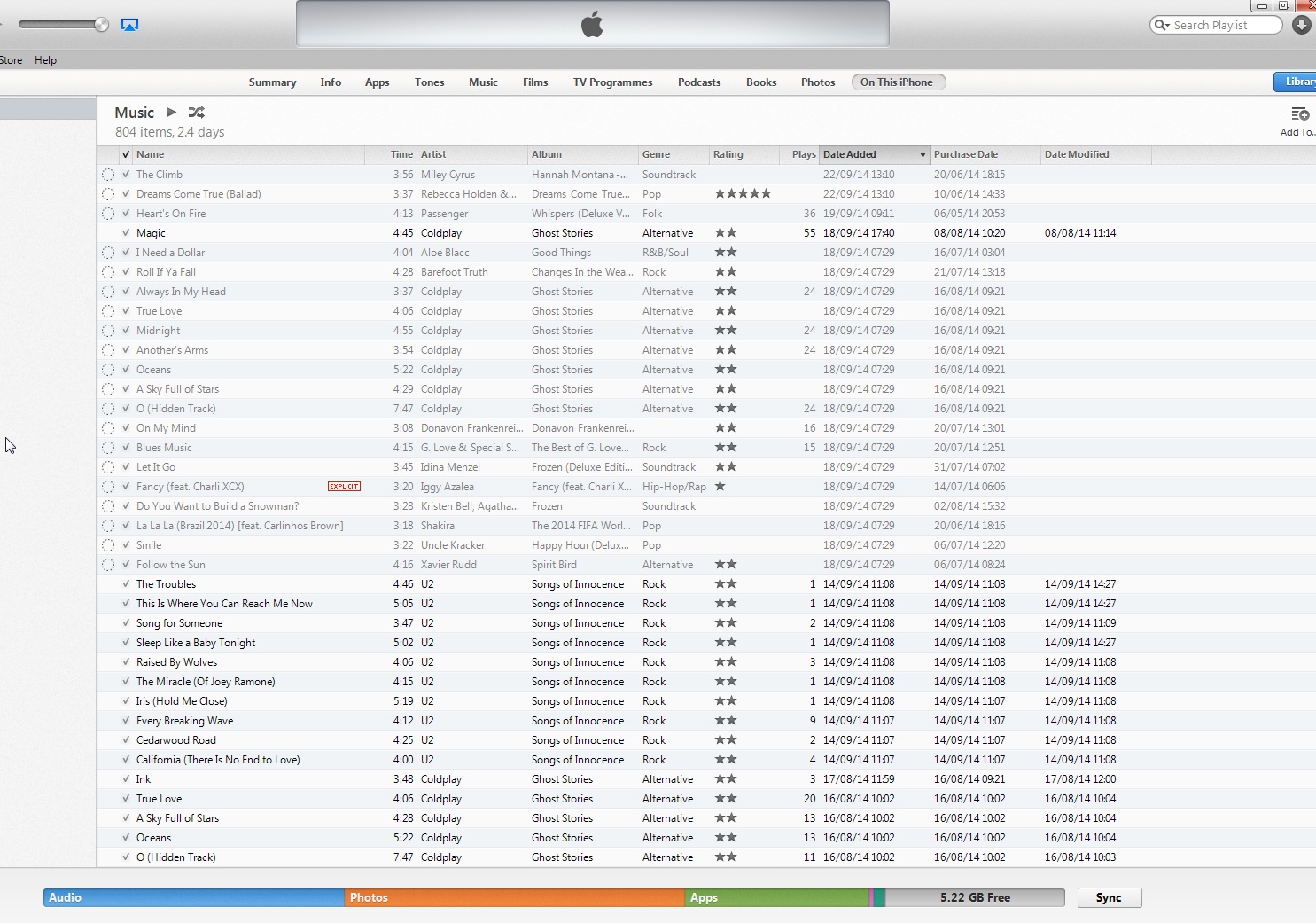Image resolution: width=1316 pixels, height=923 pixels.
Task: Select the On This iPhone tab
Action: tap(898, 82)
